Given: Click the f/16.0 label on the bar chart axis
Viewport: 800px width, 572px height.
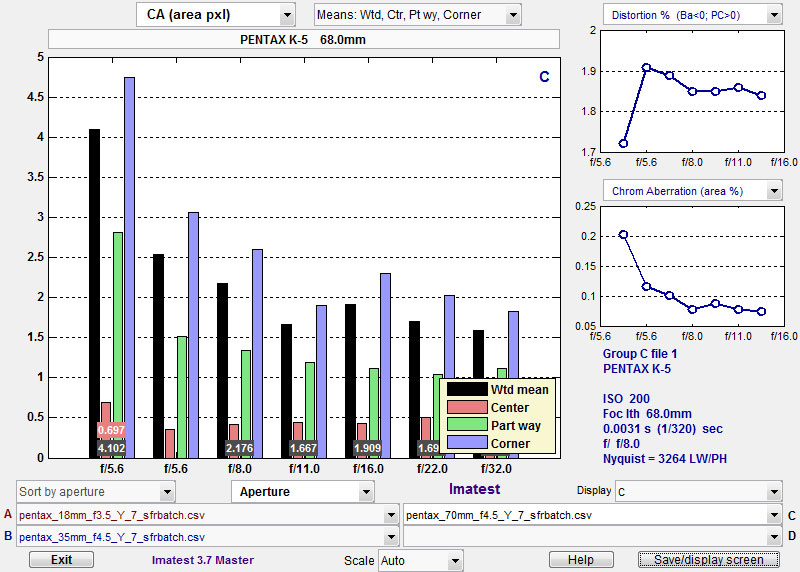Looking at the screenshot, I should point(368,469).
